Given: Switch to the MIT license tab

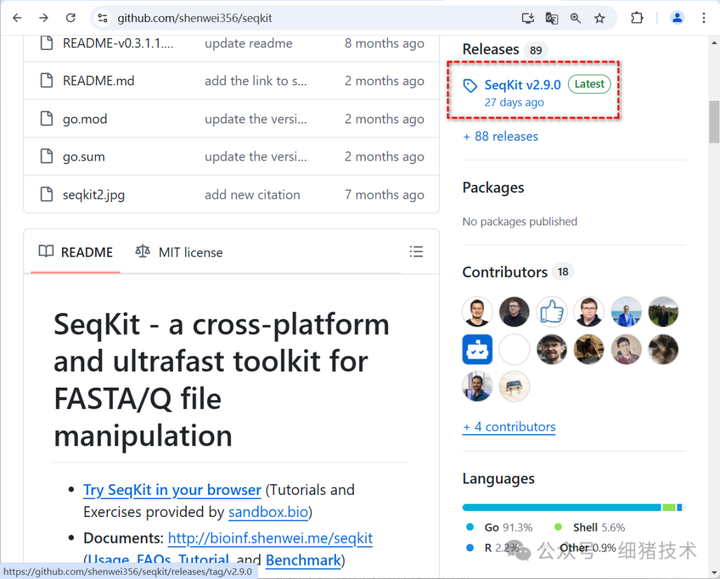Looking at the screenshot, I should coord(179,252).
